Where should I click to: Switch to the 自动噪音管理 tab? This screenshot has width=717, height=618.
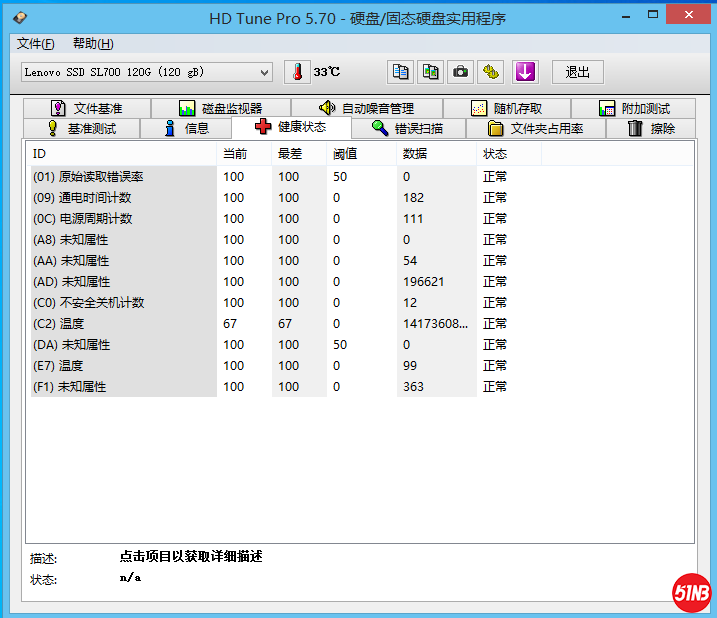point(366,108)
